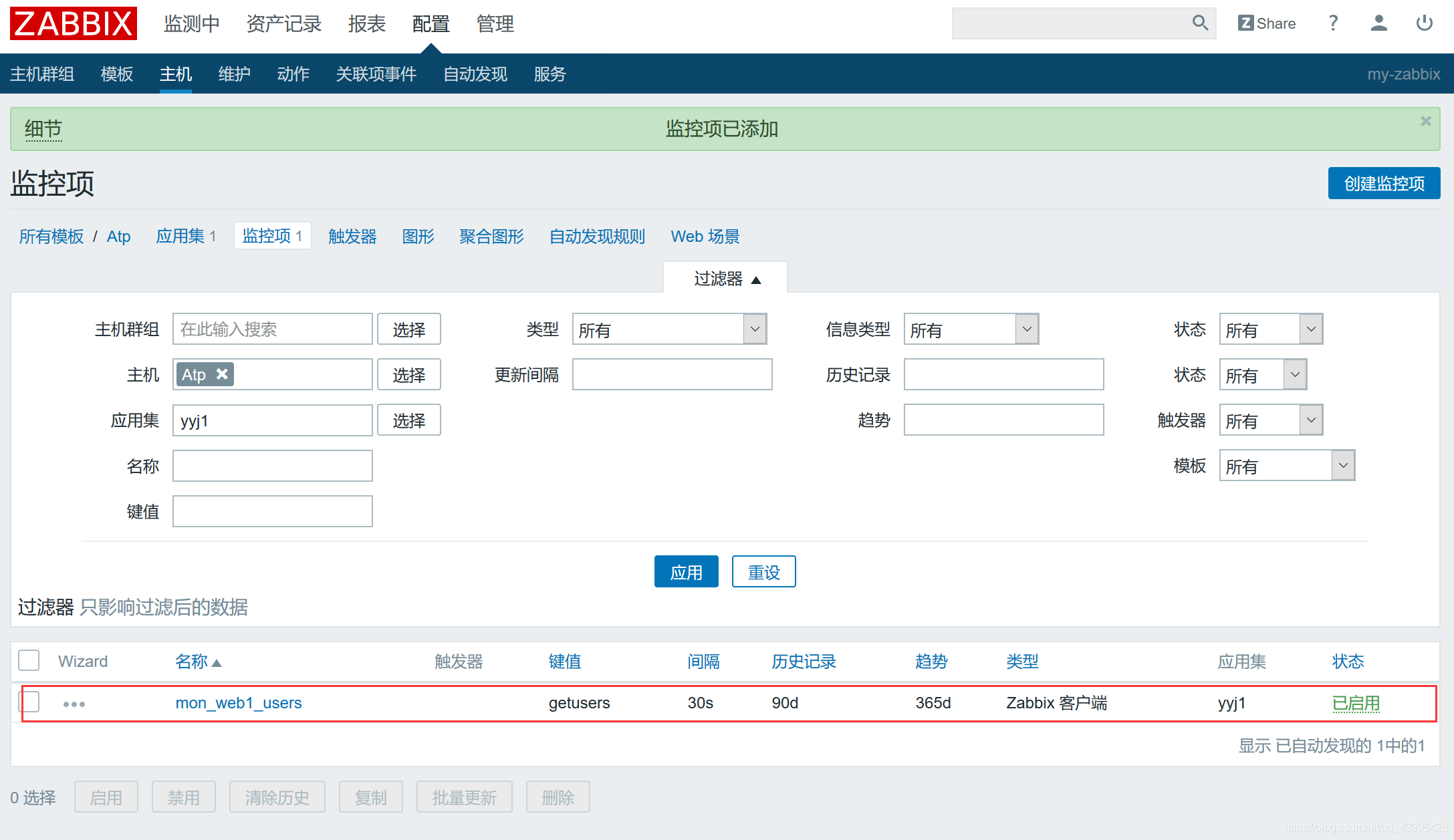Open the 类型 dropdown

pyautogui.click(x=669, y=329)
